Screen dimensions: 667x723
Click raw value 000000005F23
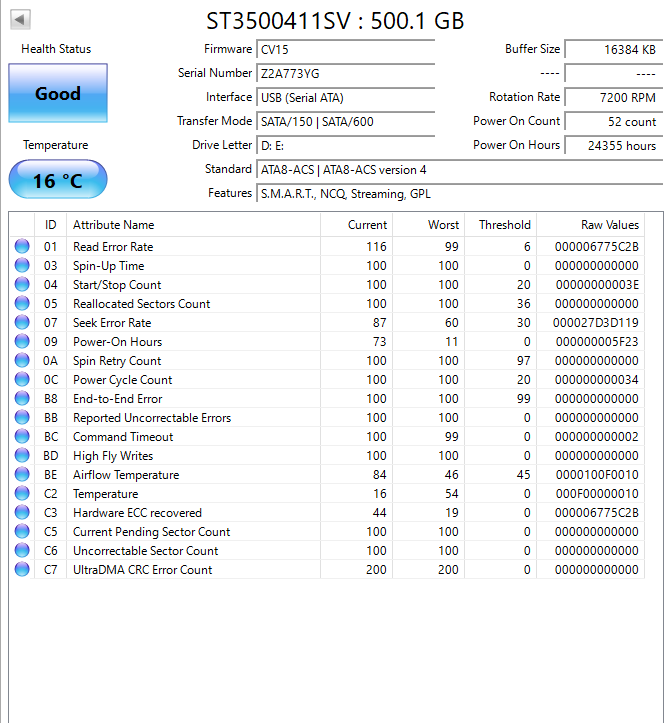click(x=597, y=342)
